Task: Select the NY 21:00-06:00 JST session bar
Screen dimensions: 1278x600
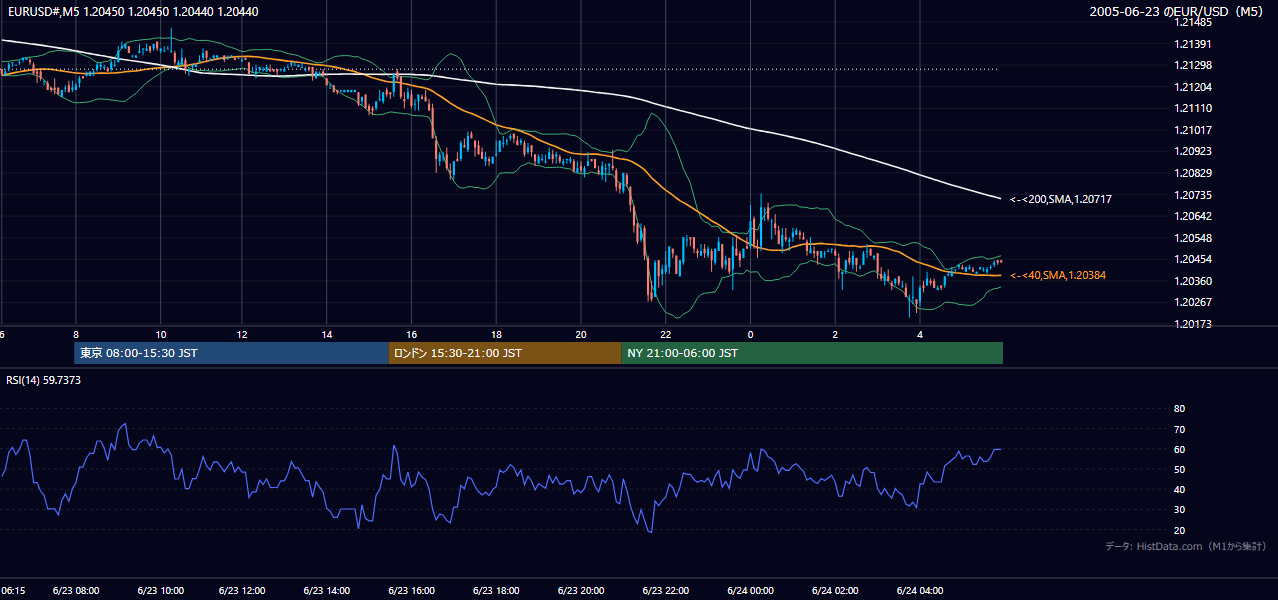Action: [x=811, y=353]
